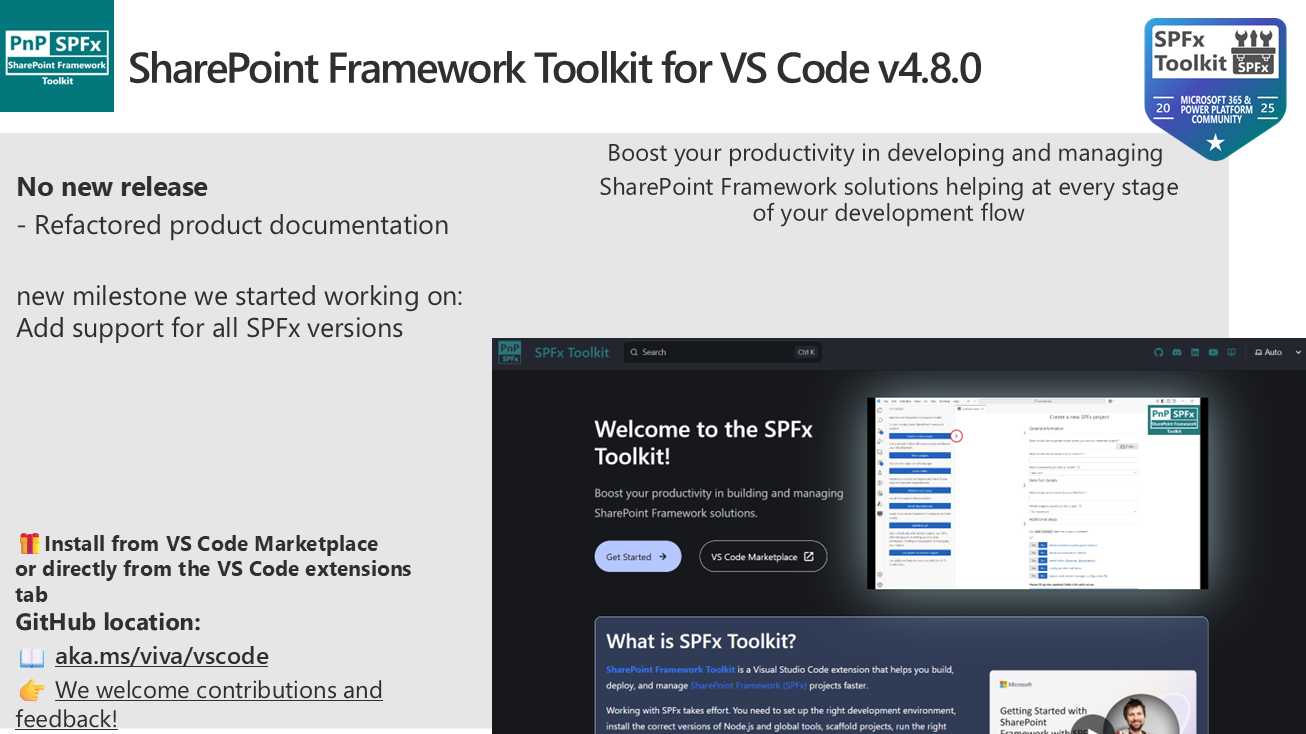Click the Get Started button
Viewport: 1306px width, 734px height.
[638, 556]
